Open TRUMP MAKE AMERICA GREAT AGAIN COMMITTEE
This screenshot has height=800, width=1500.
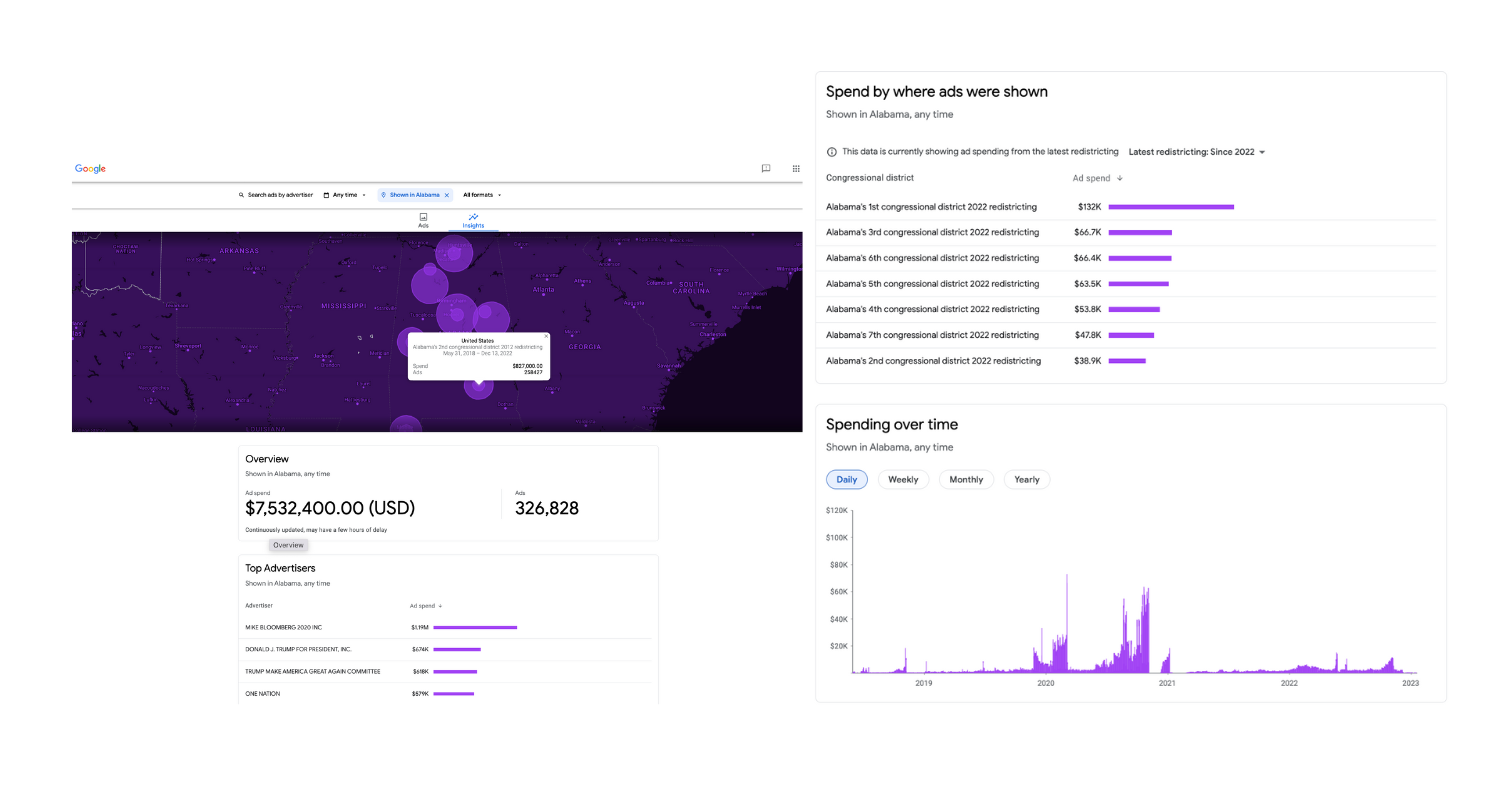tap(313, 671)
